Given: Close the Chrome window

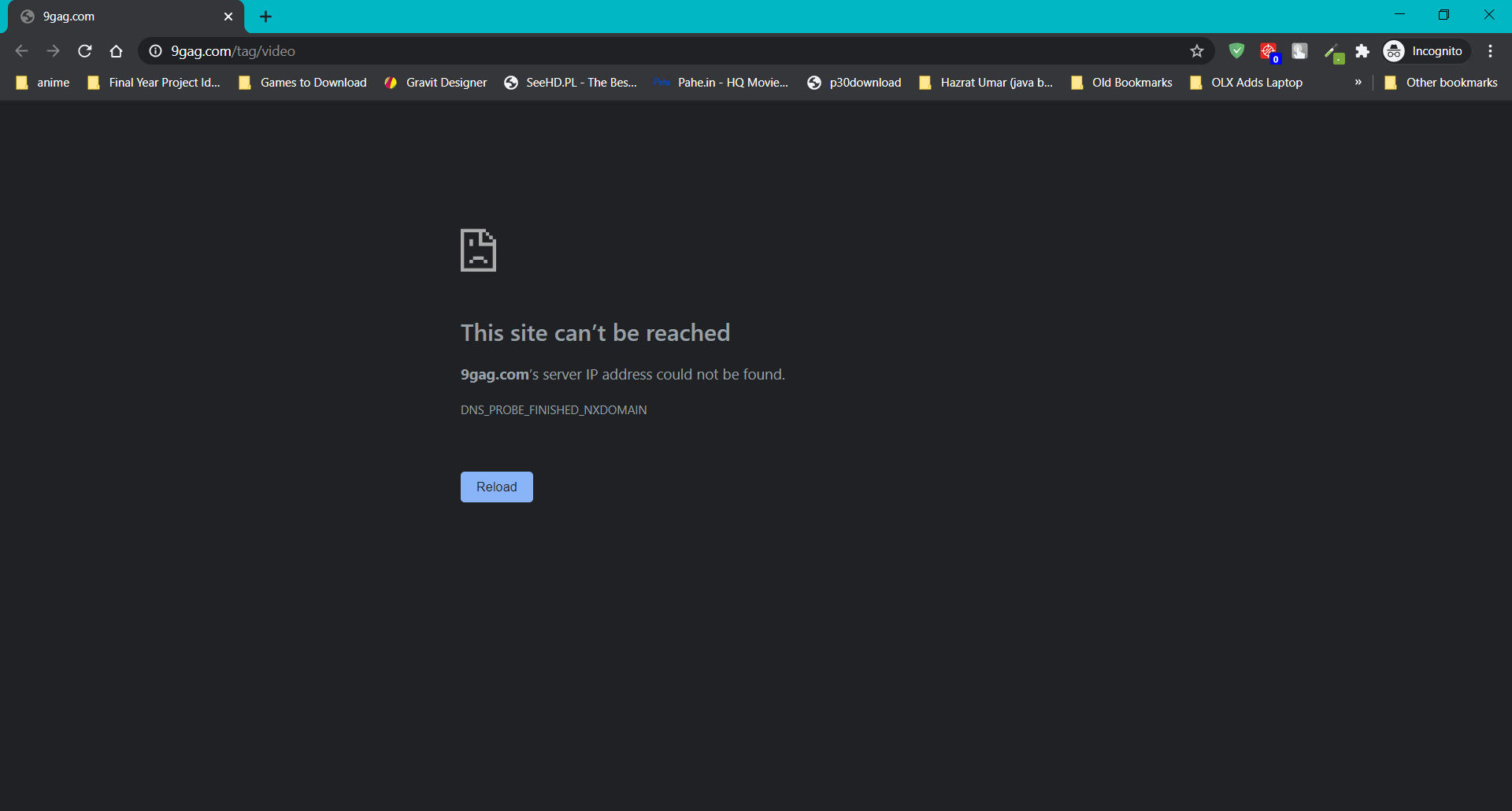Looking at the screenshot, I should (x=1489, y=15).
